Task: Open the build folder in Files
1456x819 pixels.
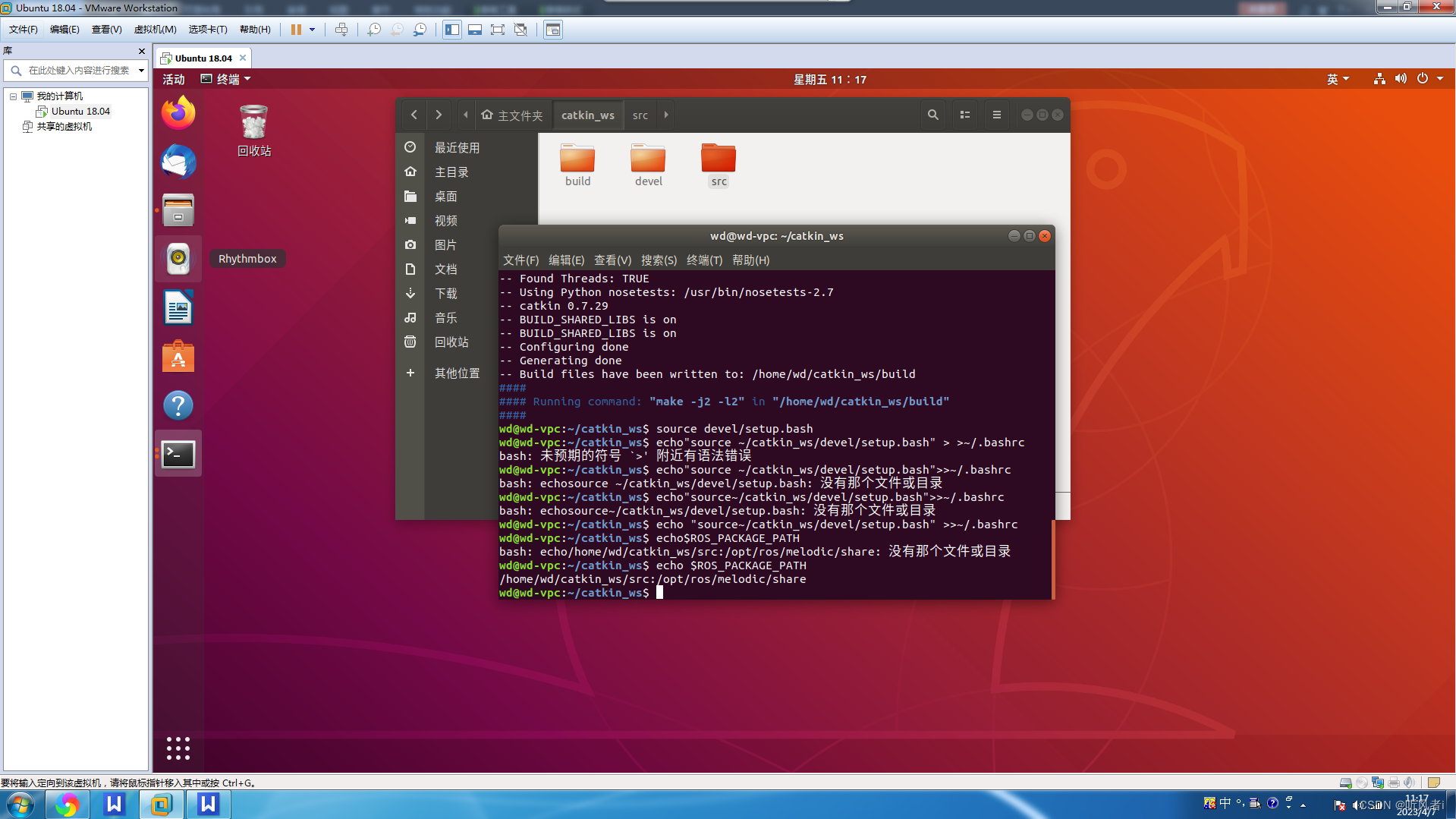Action: pyautogui.click(x=577, y=165)
